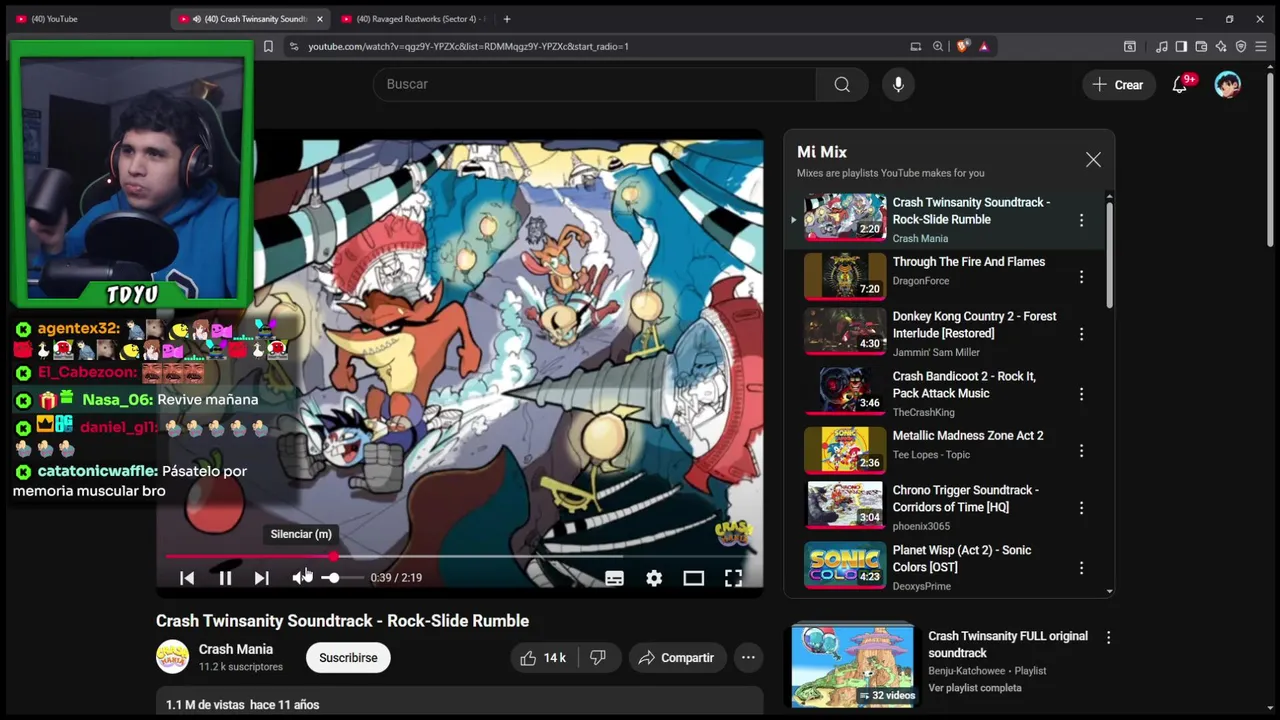Open Crash Mania channel avatar
Image resolution: width=1280 pixels, height=720 pixels.
pos(172,657)
